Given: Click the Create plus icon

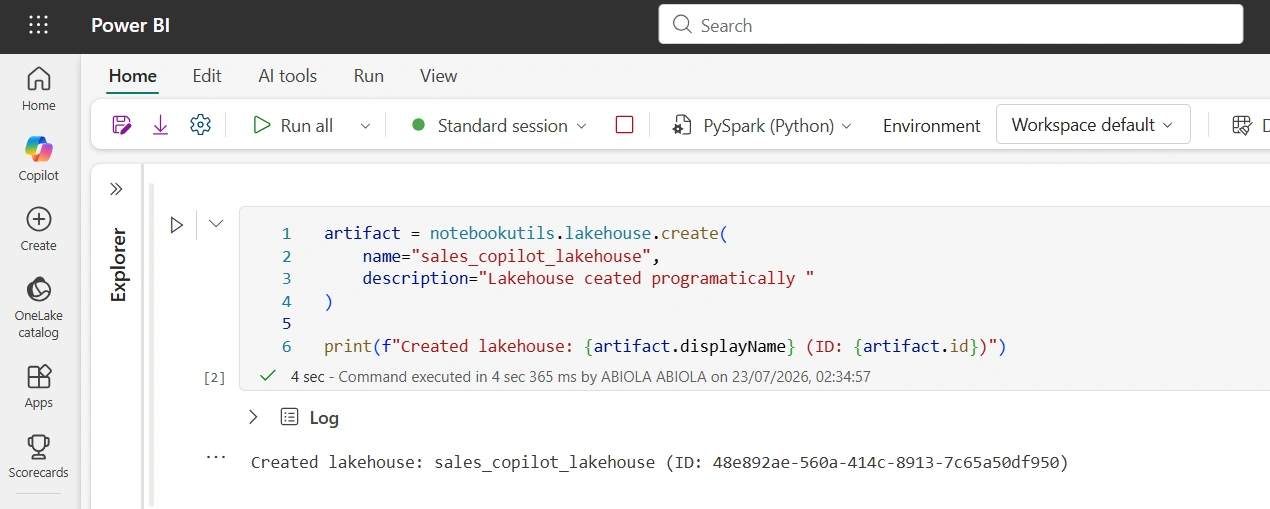Looking at the screenshot, I should coord(39,219).
